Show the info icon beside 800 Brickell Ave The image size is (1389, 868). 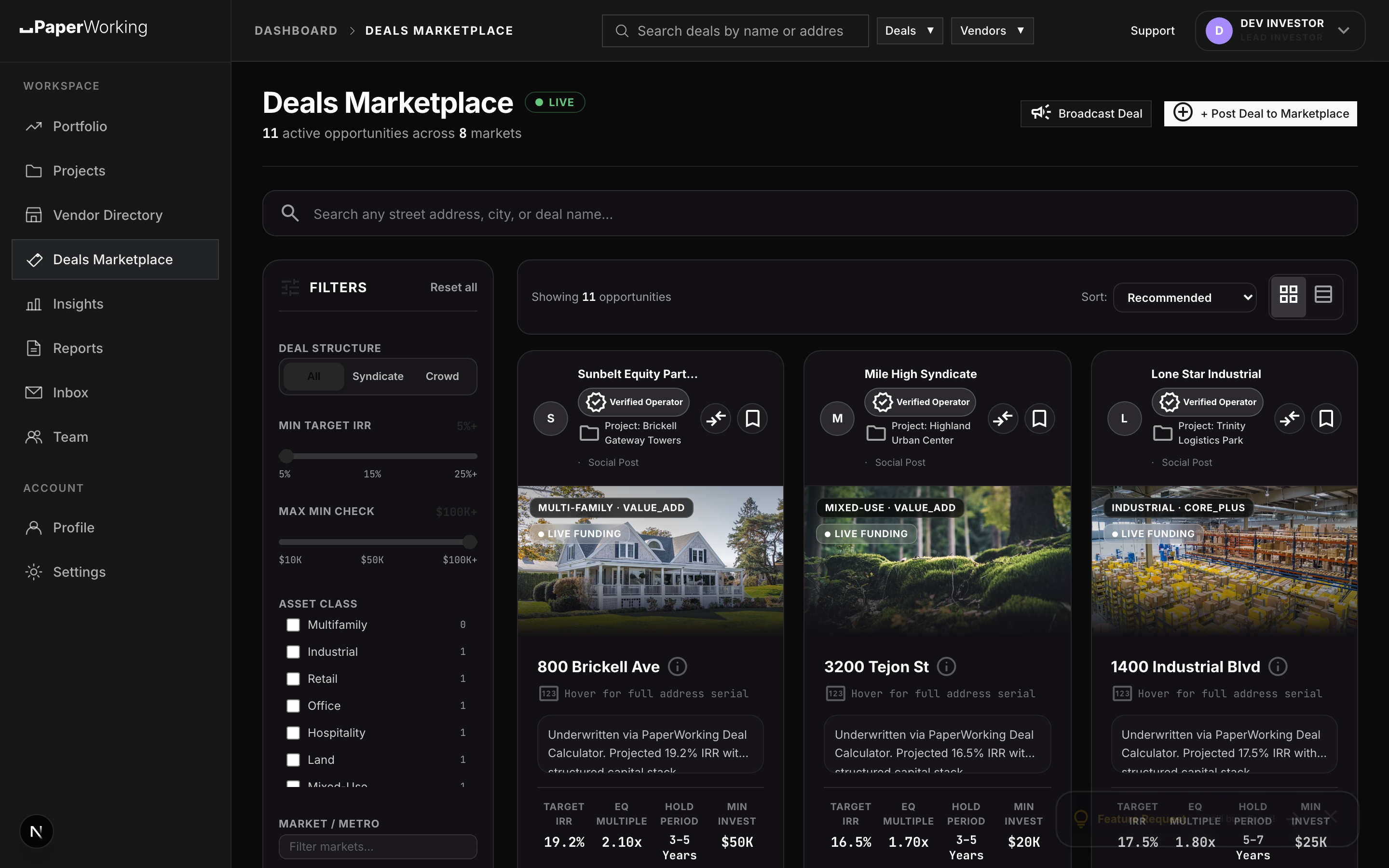click(678, 666)
